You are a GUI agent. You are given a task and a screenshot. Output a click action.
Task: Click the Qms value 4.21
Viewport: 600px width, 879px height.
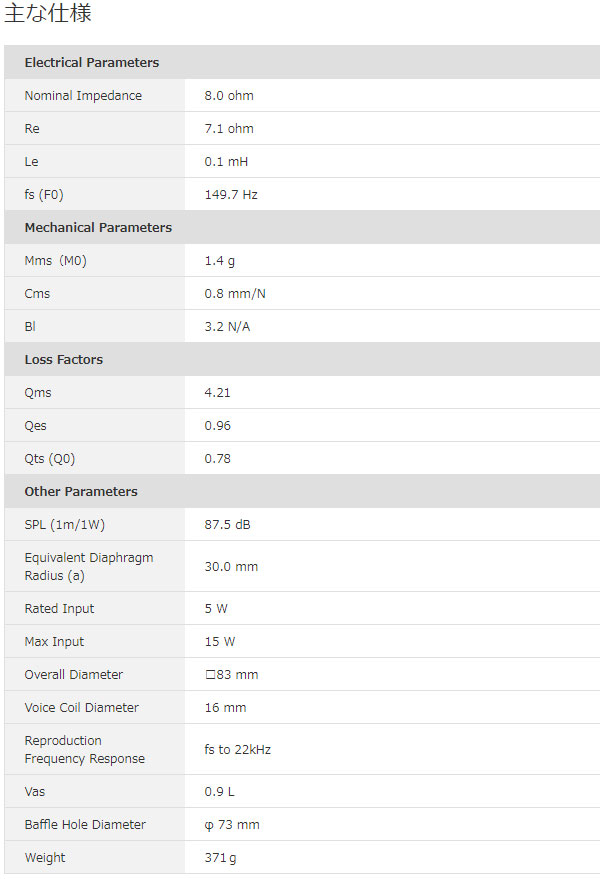(217, 393)
